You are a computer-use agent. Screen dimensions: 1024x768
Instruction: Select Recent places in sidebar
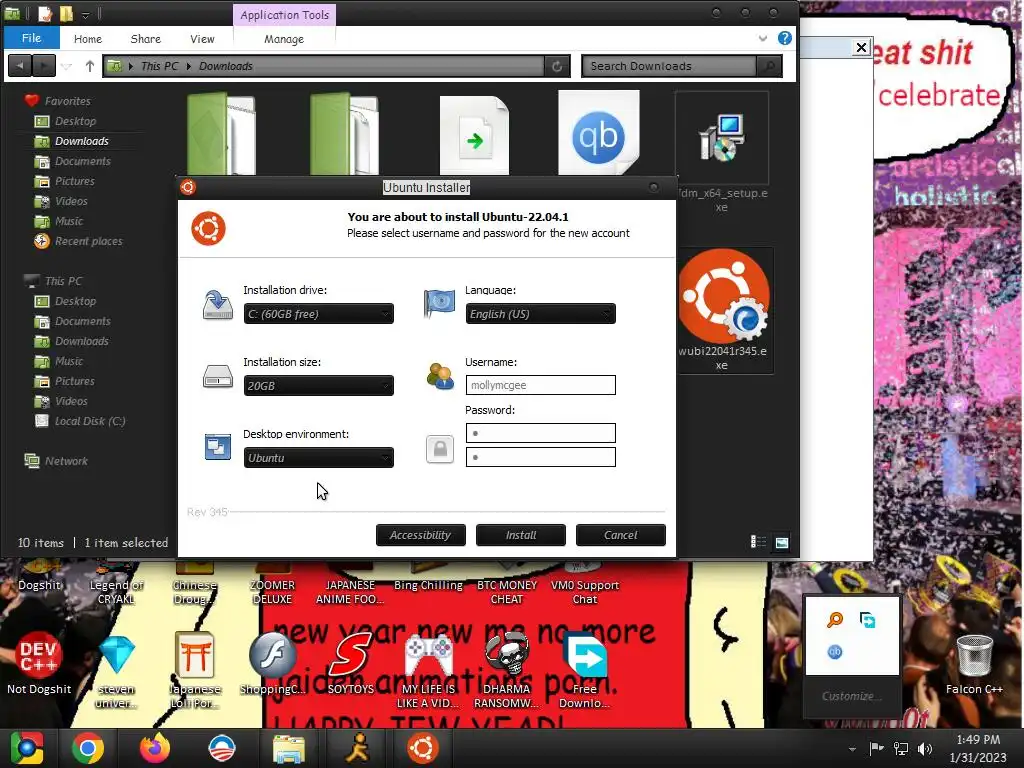tap(88, 241)
